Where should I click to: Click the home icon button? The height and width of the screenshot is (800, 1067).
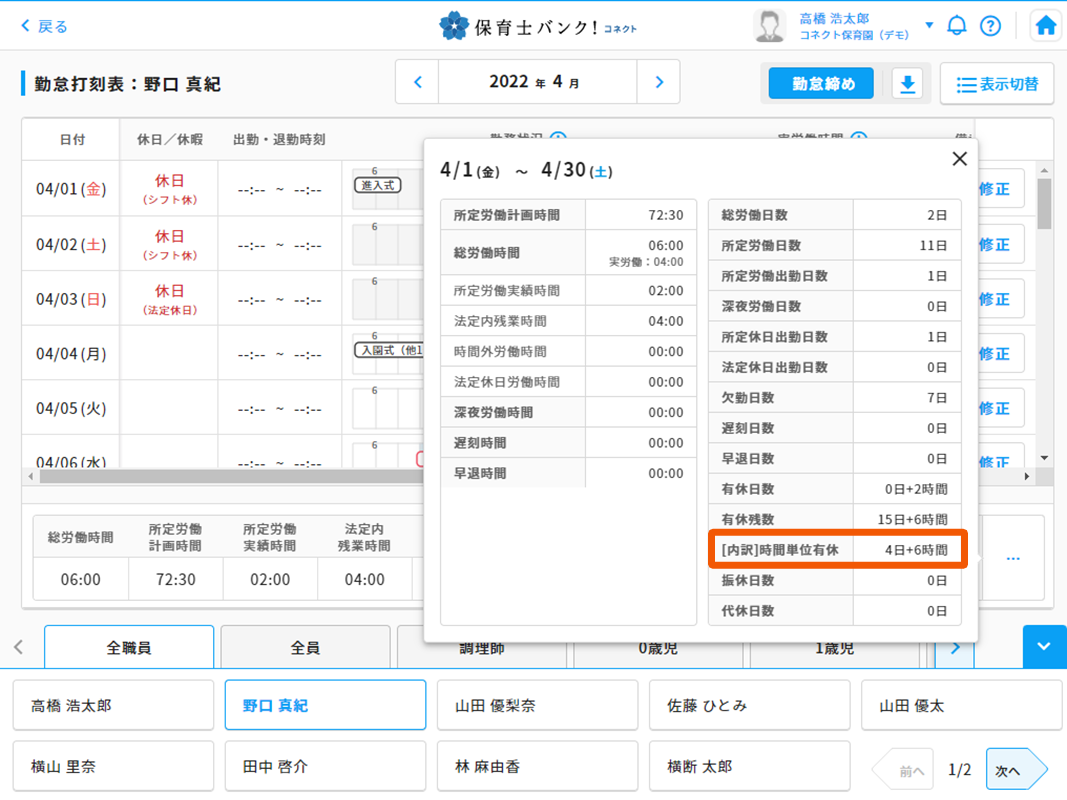pyautogui.click(x=1045, y=26)
